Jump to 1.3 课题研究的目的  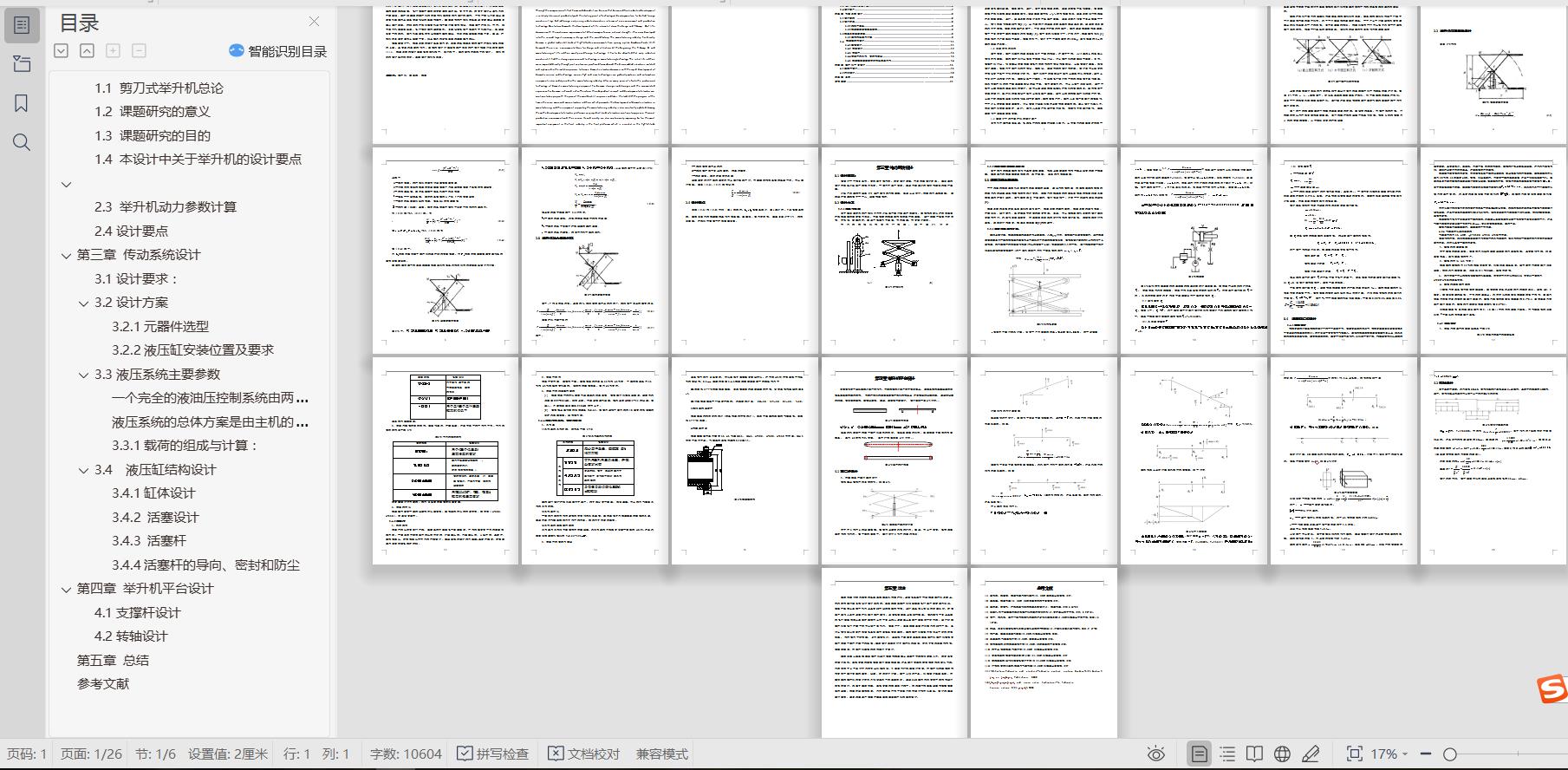(x=153, y=135)
